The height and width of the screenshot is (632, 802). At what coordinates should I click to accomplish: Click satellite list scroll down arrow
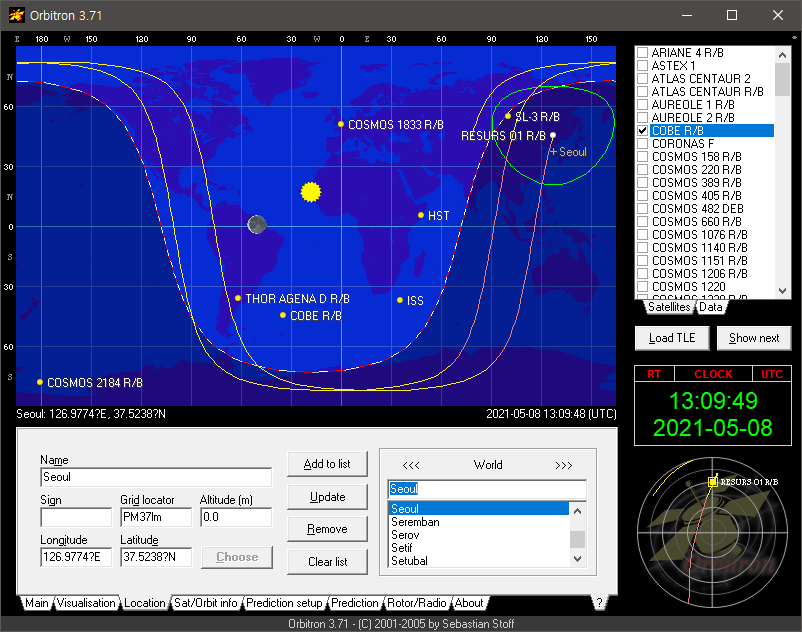782,290
